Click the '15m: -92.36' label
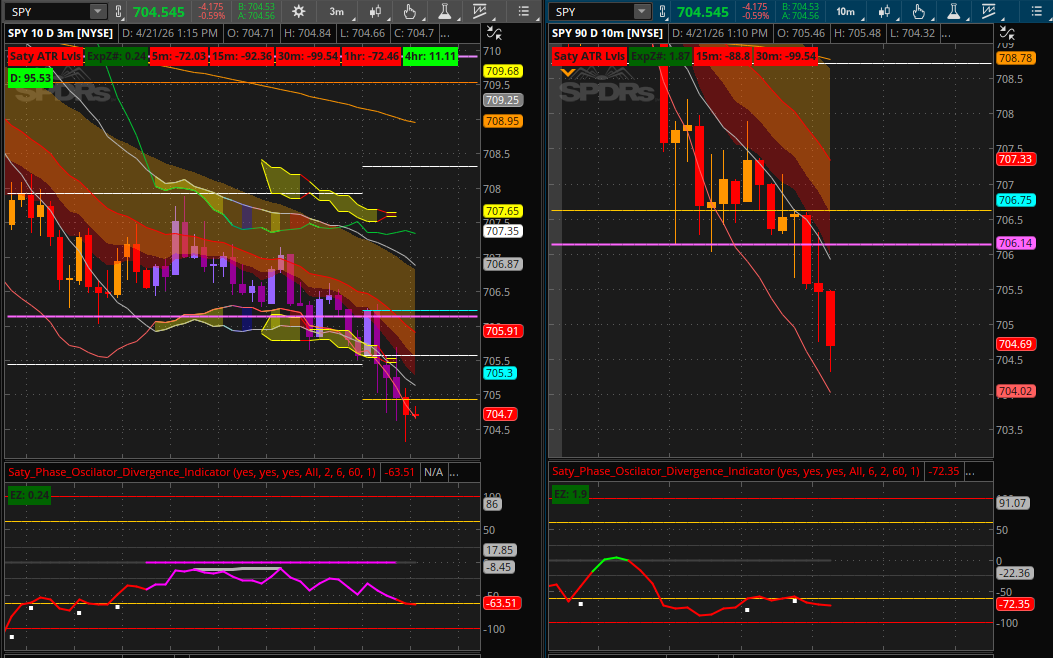This screenshot has height=658, width=1053. pos(242,56)
